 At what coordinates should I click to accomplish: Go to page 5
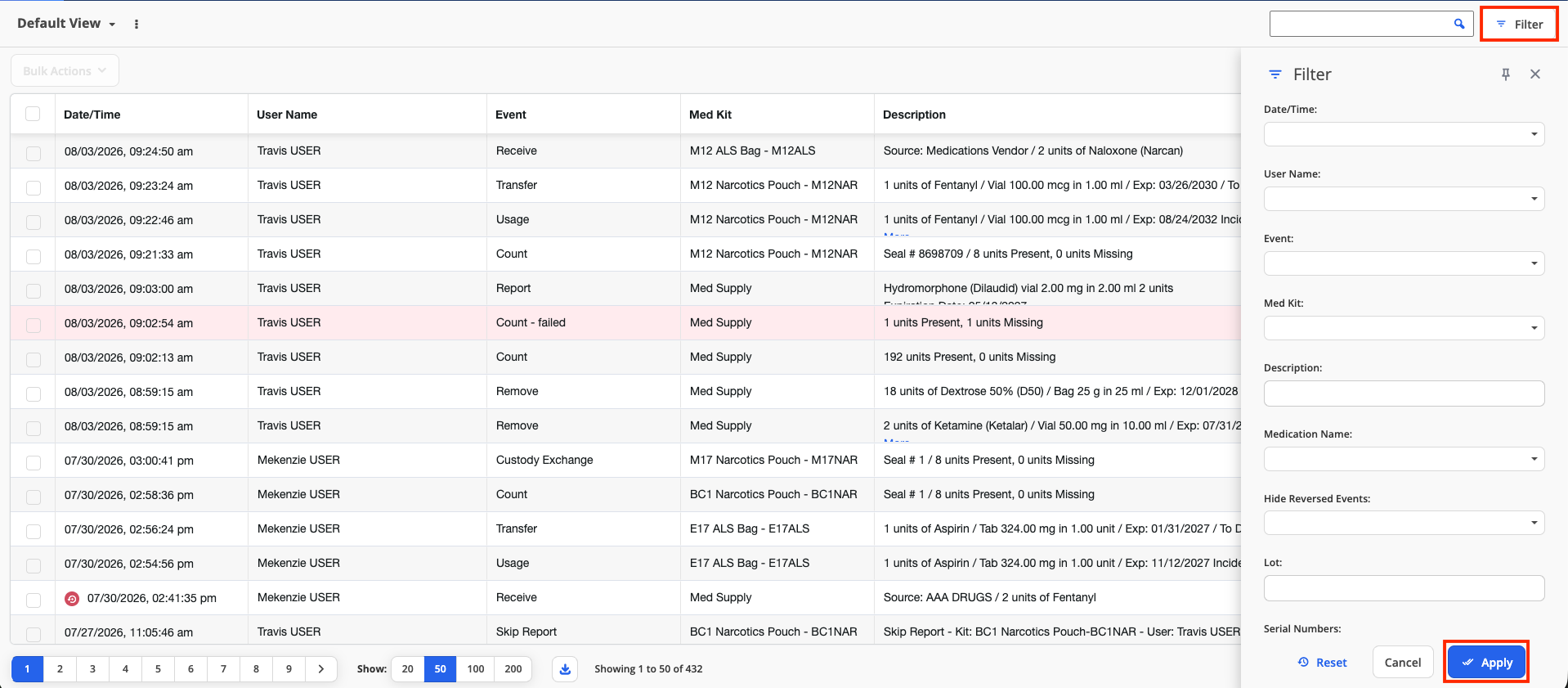click(158, 669)
